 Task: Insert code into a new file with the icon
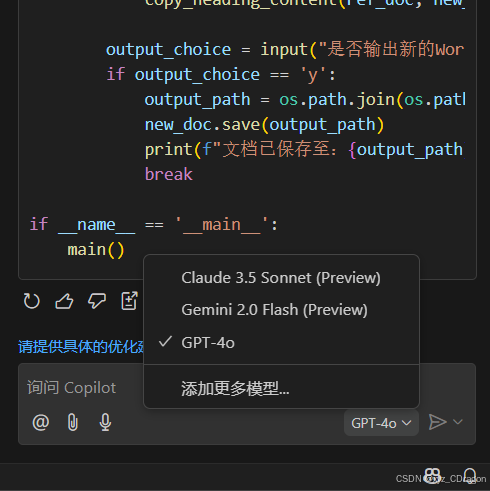129,301
